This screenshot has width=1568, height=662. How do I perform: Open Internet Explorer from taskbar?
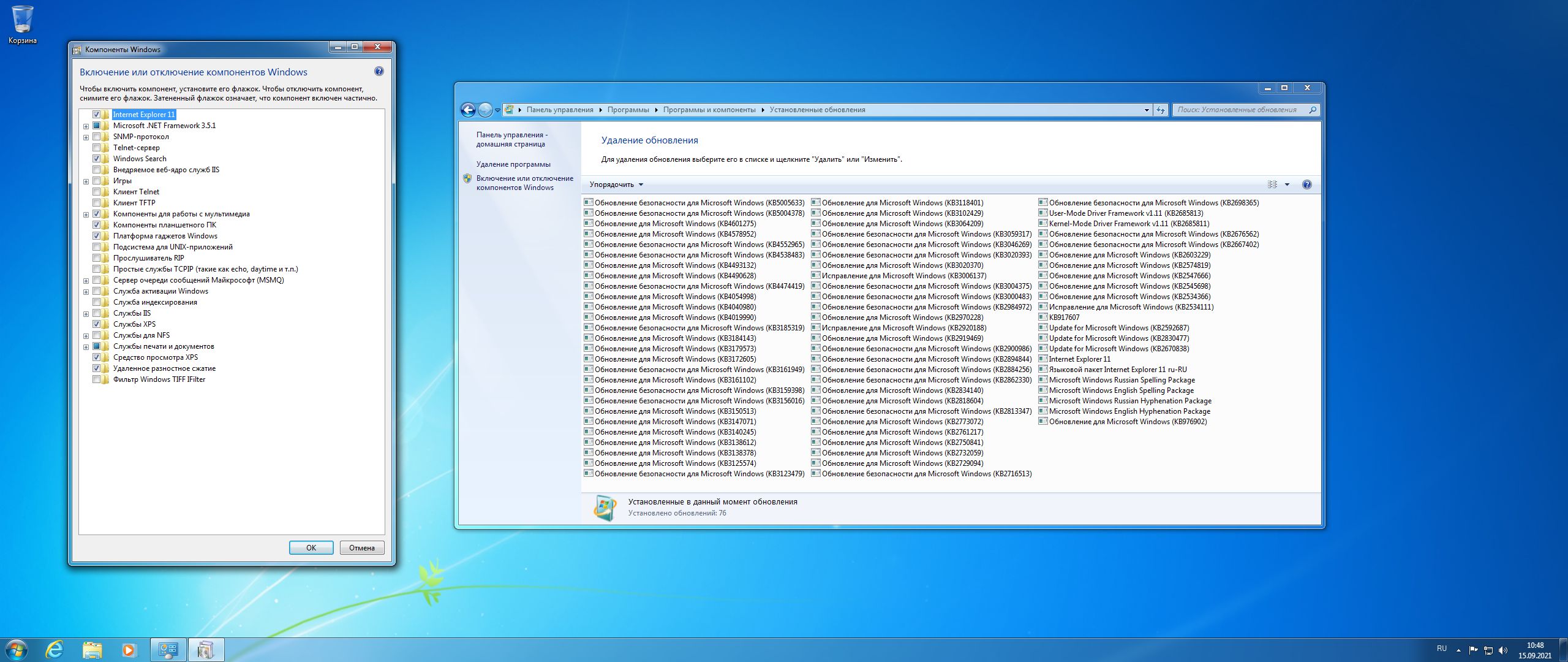click(x=55, y=649)
